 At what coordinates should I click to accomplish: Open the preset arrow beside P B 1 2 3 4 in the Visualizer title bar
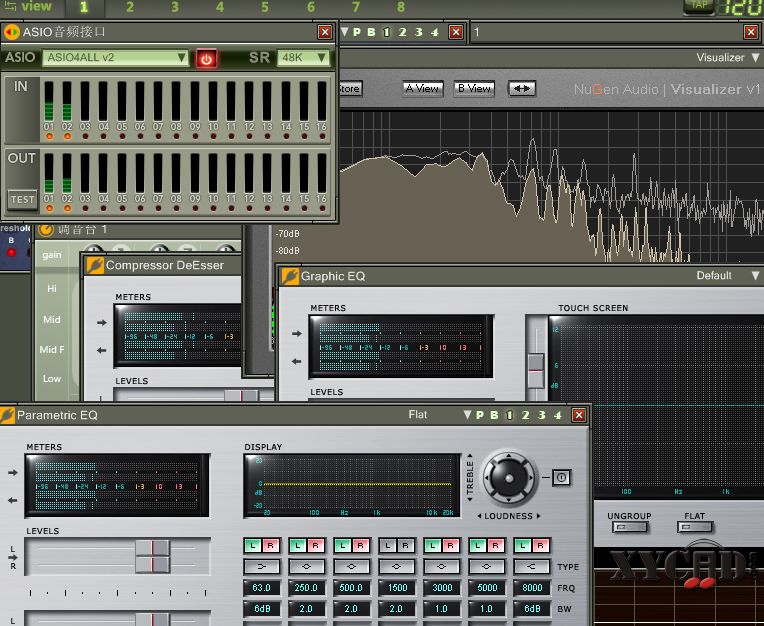344,32
